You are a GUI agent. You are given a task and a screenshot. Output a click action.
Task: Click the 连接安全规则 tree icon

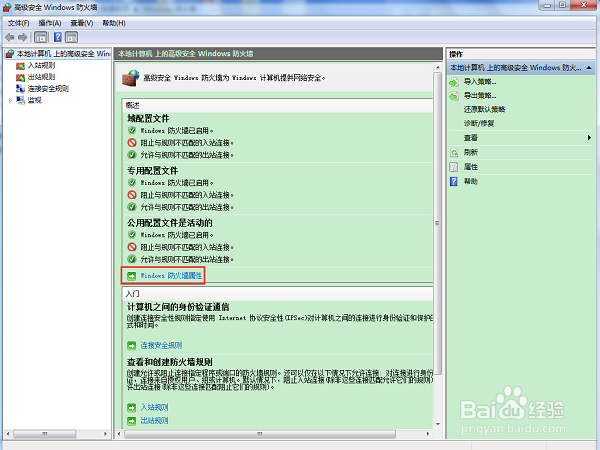click(20, 89)
